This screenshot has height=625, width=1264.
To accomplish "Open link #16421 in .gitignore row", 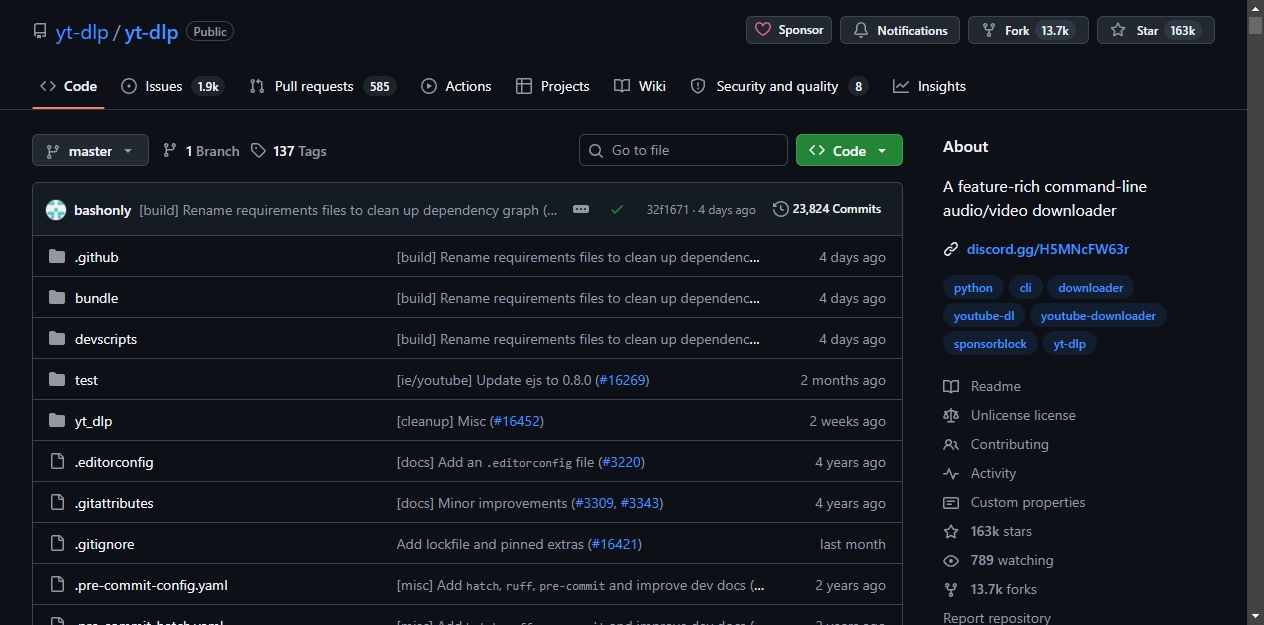I will click(614, 544).
